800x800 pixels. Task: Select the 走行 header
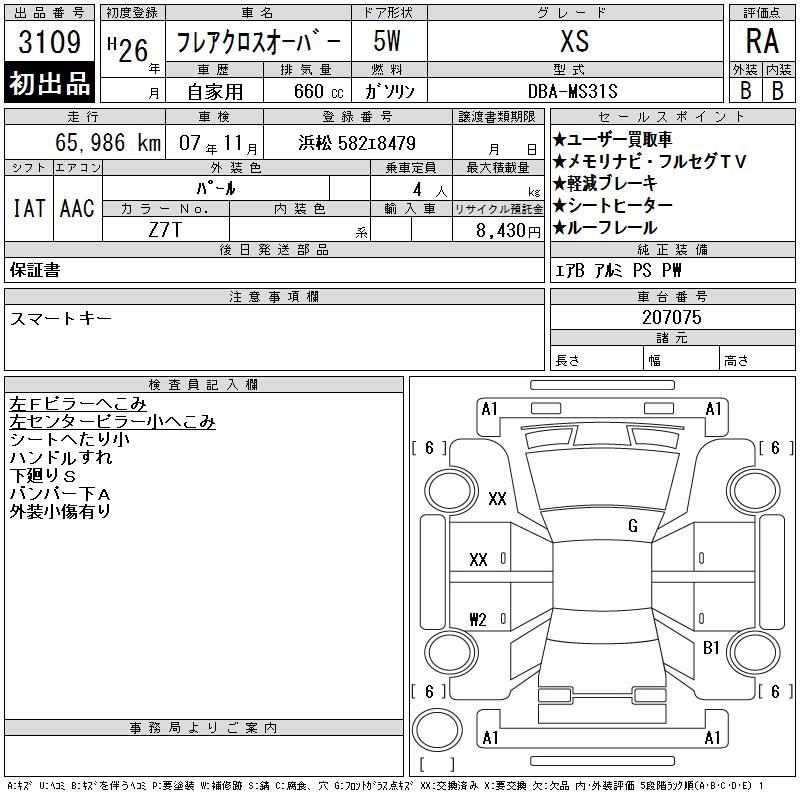coord(84,117)
